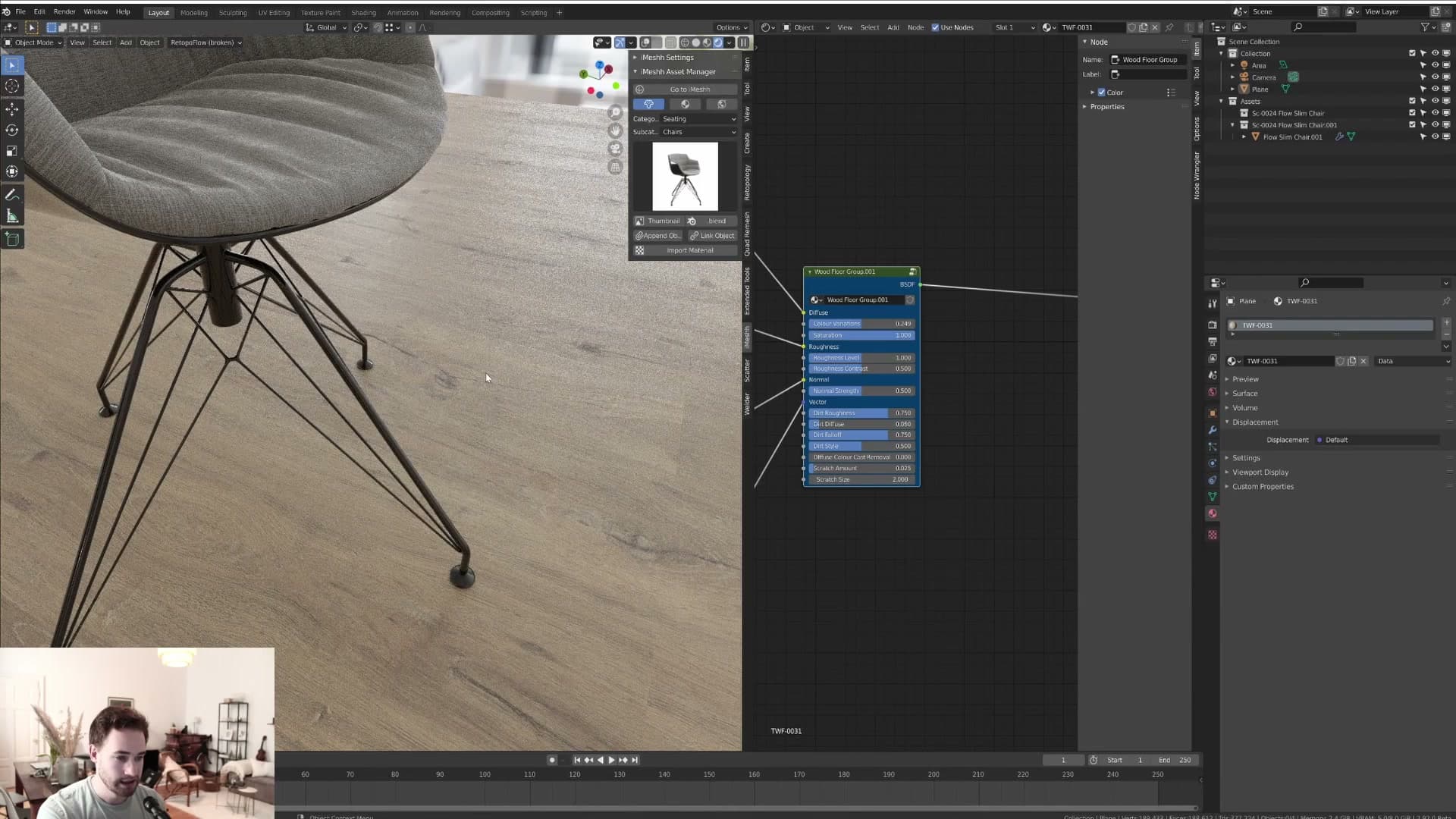Toggle the Use Nodes checkbox
Screen dimensions: 1456x819
(935, 27)
